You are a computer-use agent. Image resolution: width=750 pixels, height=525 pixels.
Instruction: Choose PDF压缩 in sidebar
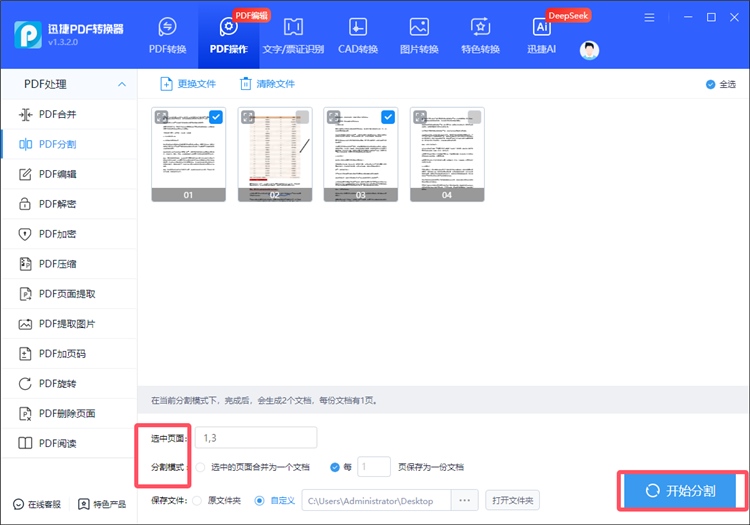pyautogui.click(x=69, y=264)
